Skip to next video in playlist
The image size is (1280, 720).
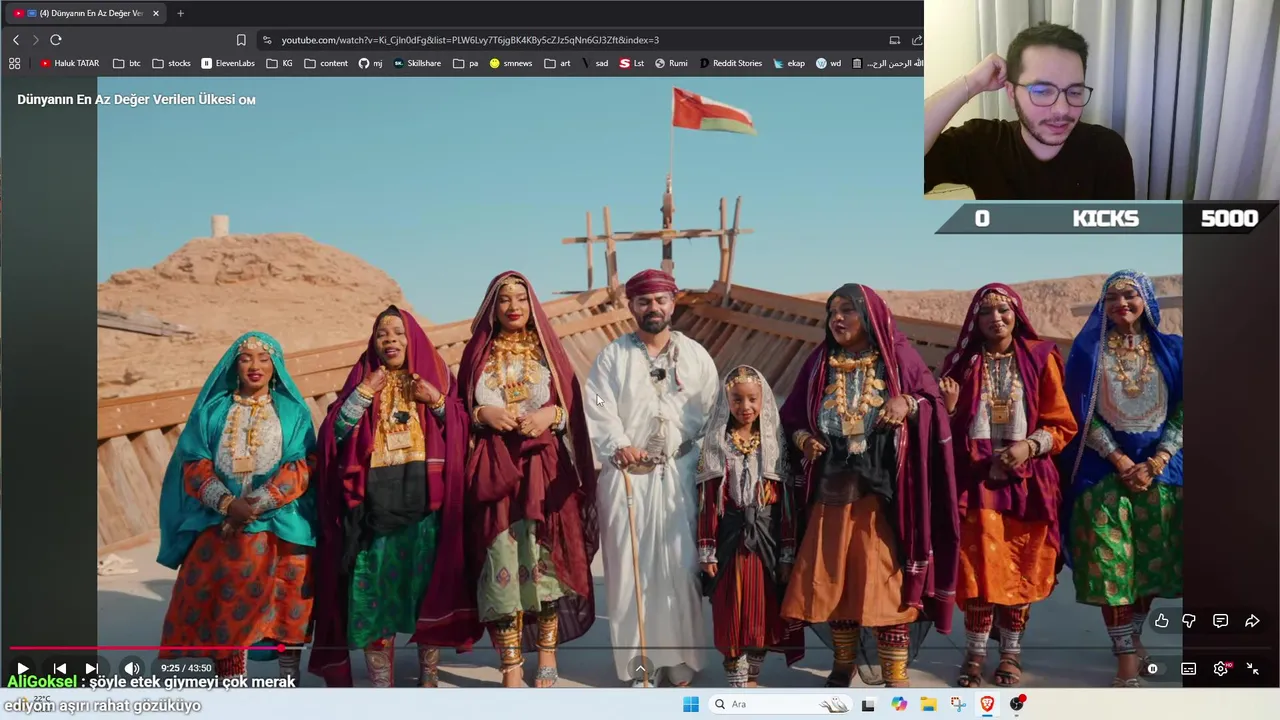tap(91, 668)
